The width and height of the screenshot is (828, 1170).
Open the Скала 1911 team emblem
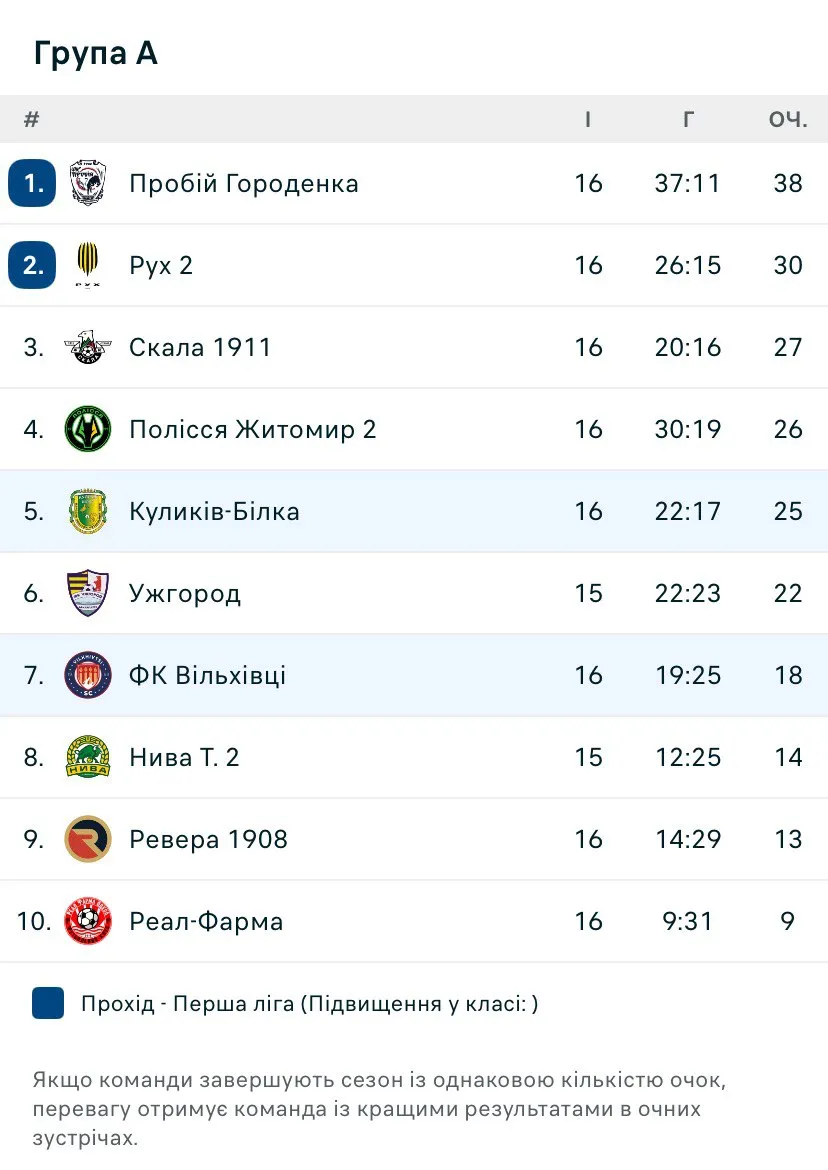(x=88, y=347)
